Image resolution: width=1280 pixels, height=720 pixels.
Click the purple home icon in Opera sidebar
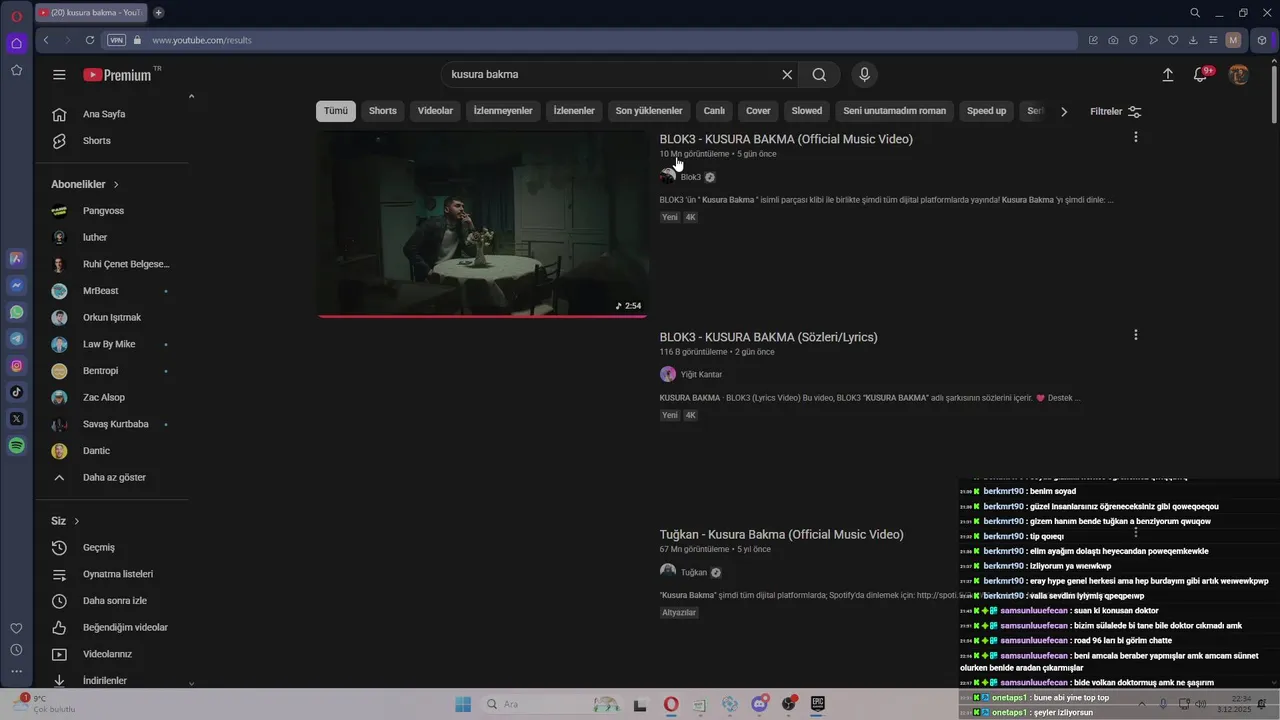click(x=17, y=43)
